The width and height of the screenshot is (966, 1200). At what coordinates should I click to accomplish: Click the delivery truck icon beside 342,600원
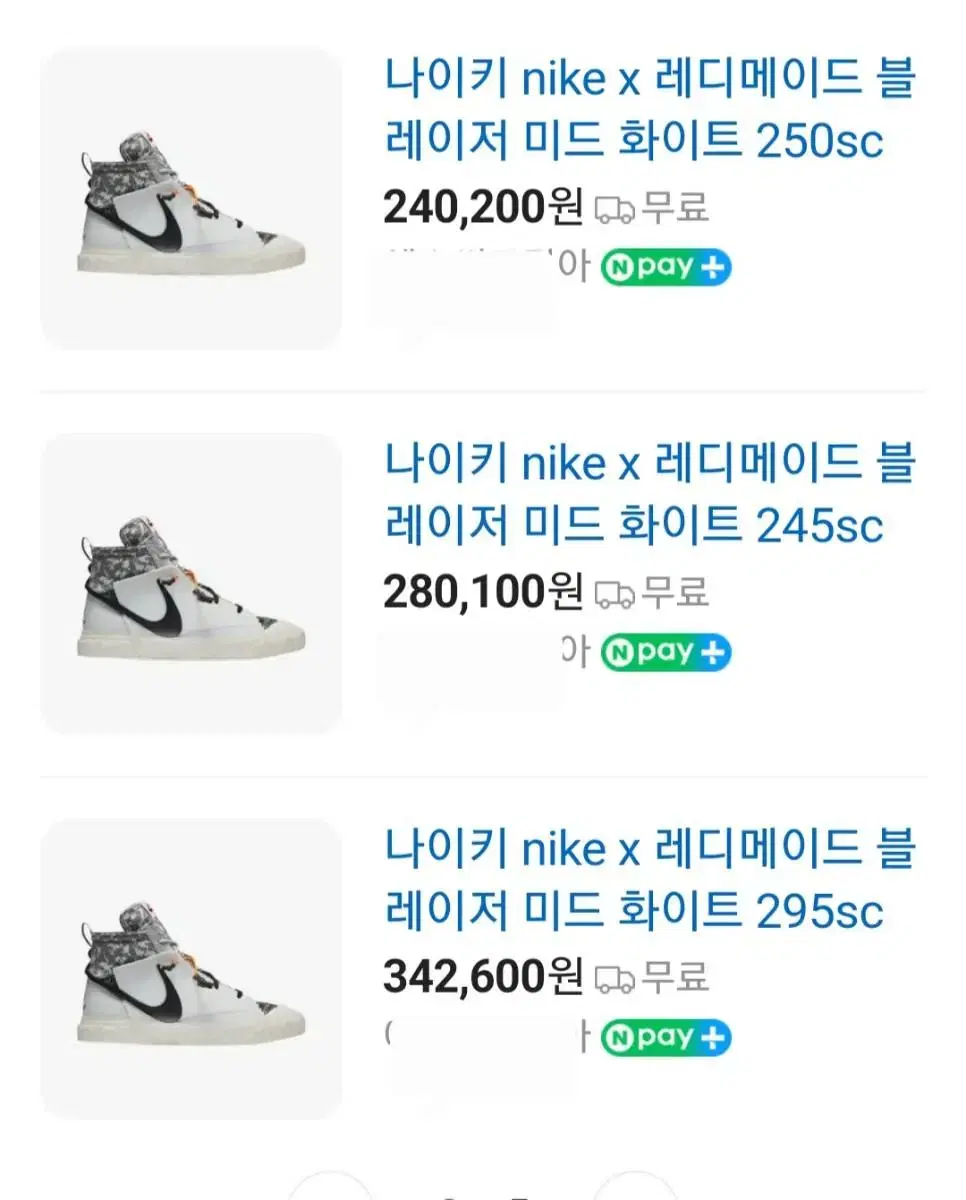(x=614, y=979)
